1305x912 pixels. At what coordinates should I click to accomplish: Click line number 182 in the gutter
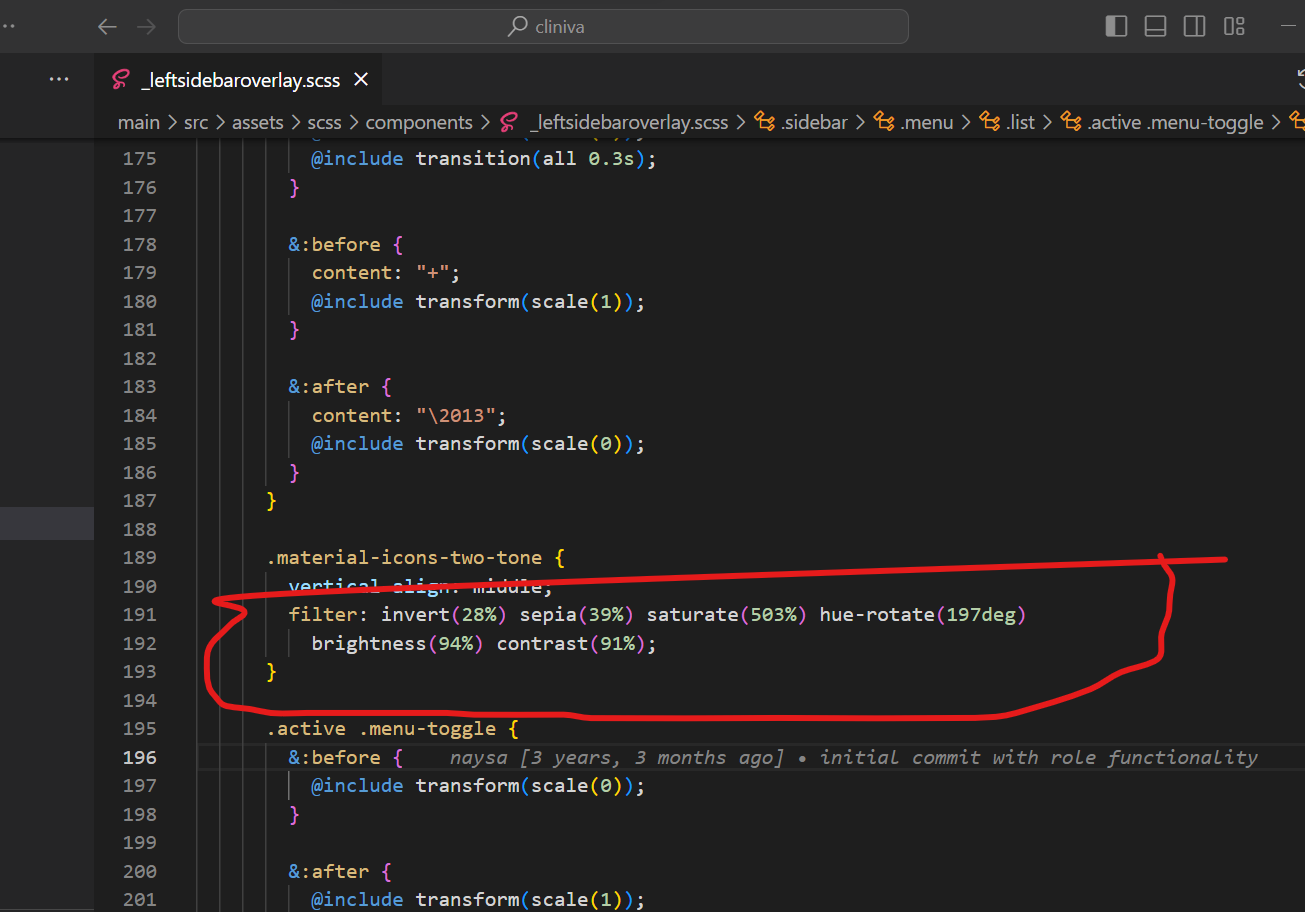pos(139,358)
